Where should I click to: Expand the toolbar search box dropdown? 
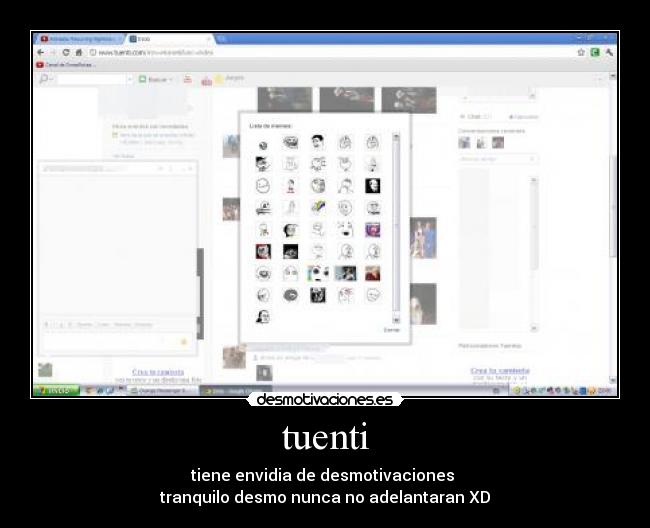pyautogui.click(x=129, y=79)
